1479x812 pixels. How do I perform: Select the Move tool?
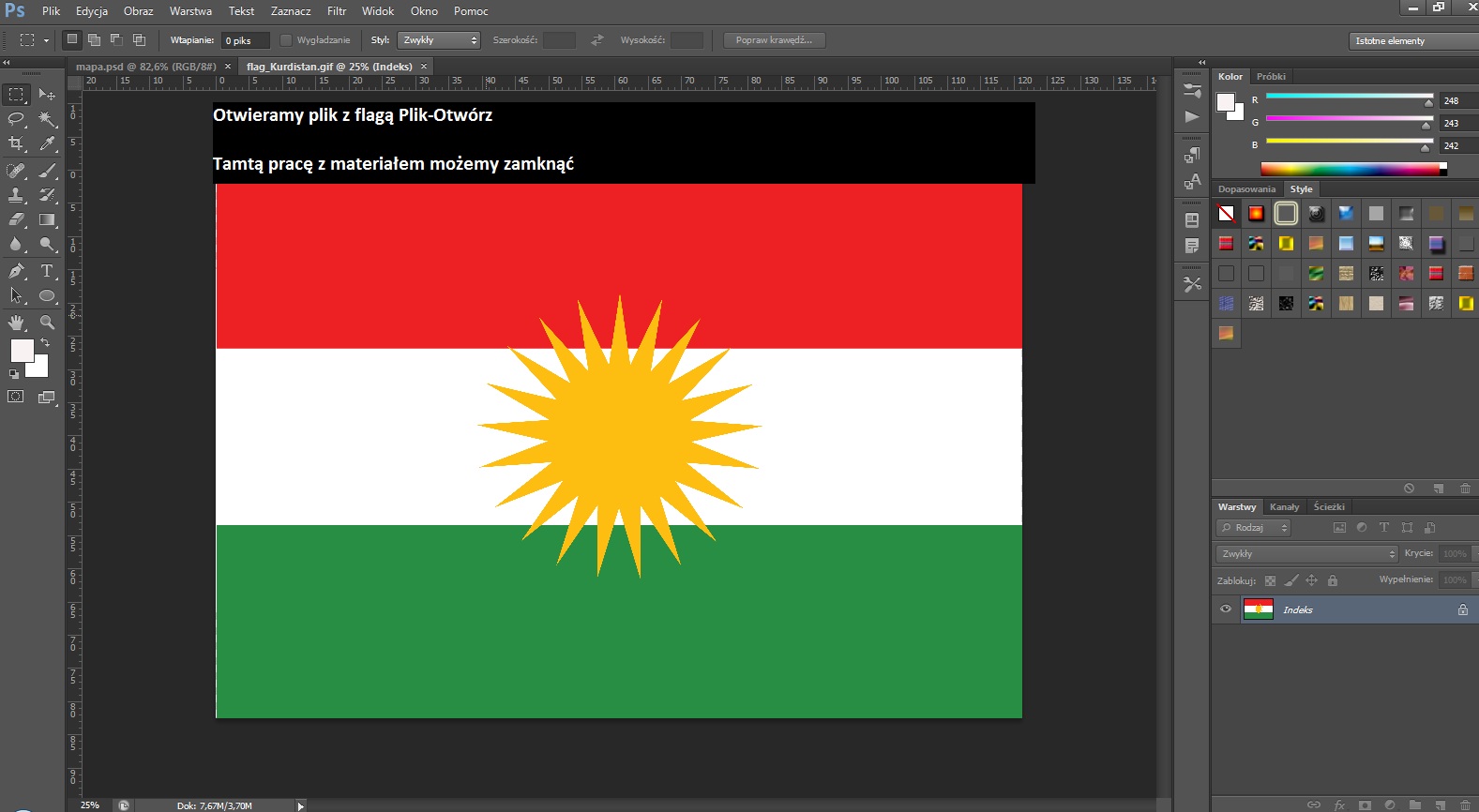pos(47,95)
